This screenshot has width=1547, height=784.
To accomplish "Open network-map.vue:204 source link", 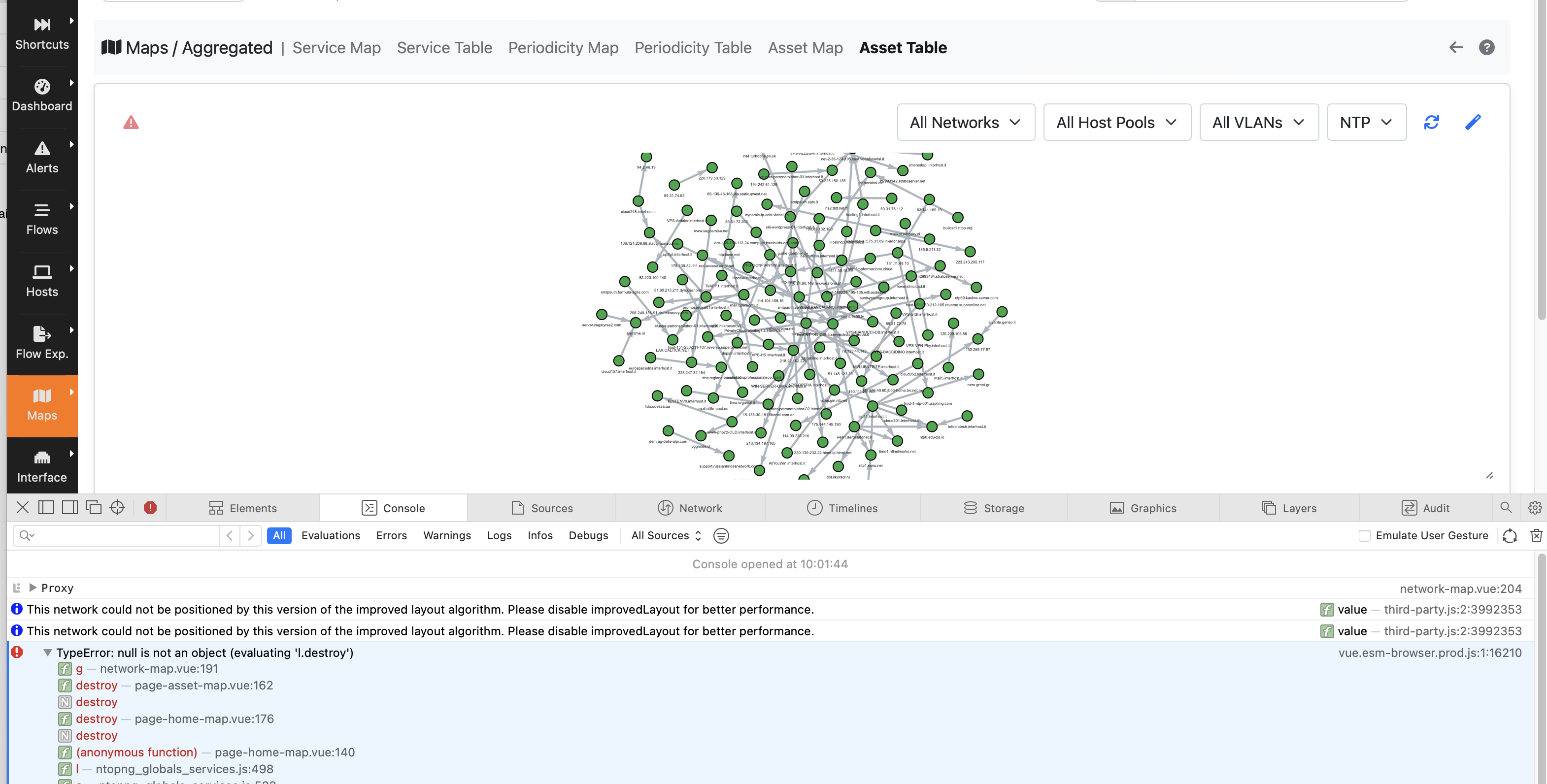I will click(1460, 588).
